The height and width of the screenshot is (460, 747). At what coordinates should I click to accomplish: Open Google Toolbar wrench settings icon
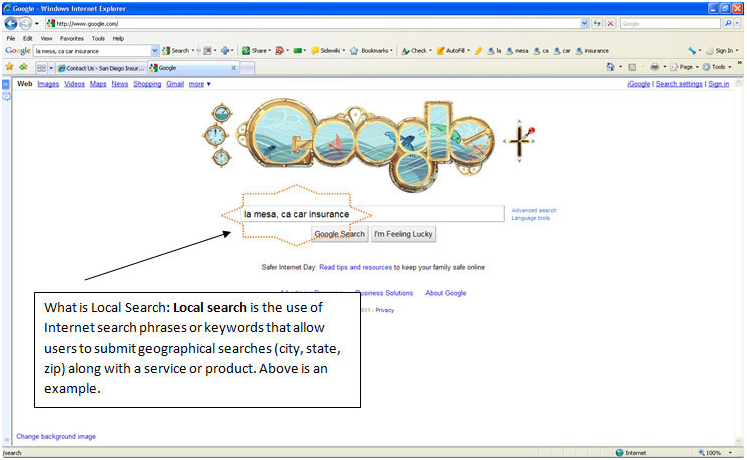click(x=692, y=50)
